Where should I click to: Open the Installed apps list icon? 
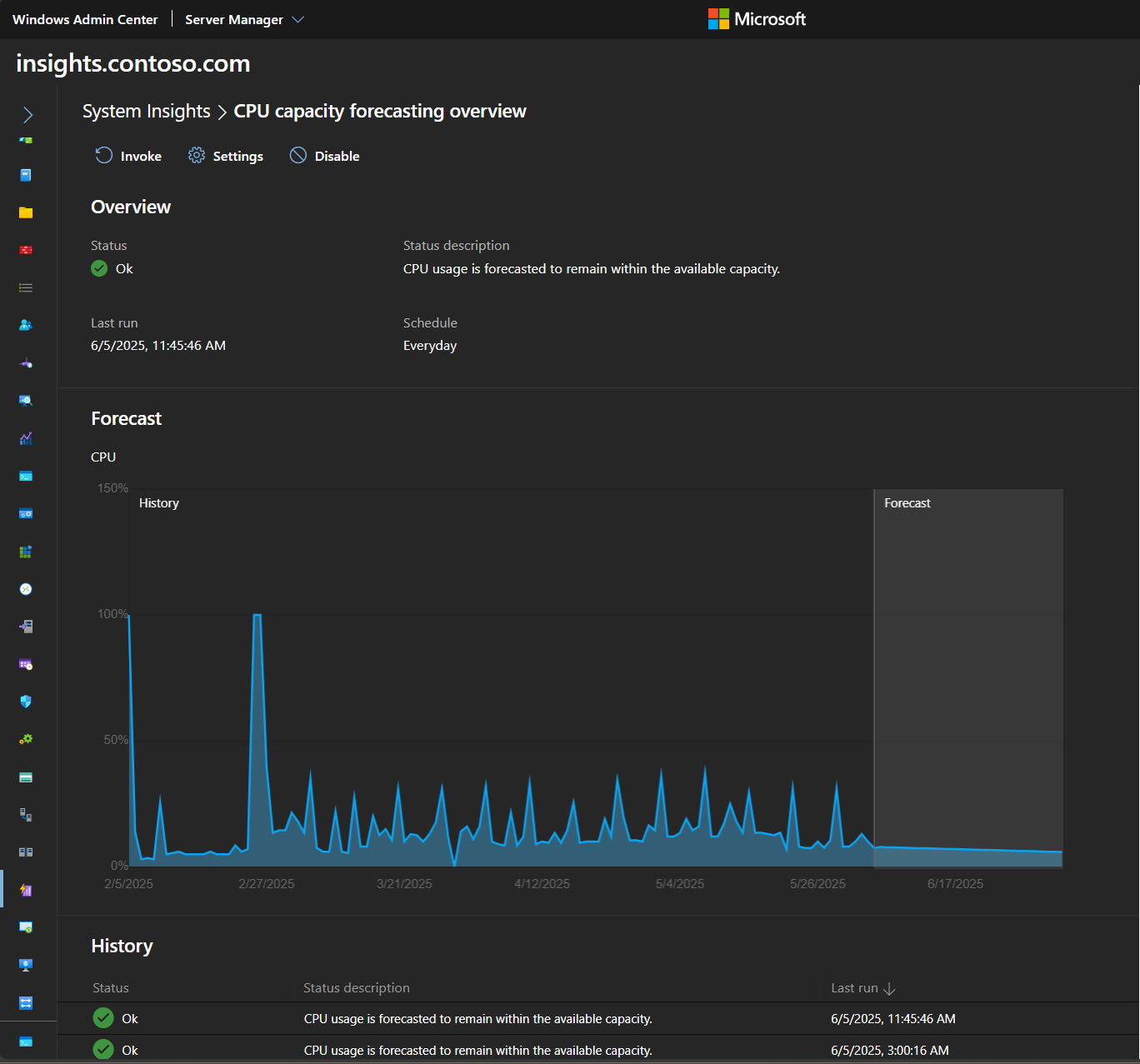tap(26, 287)
